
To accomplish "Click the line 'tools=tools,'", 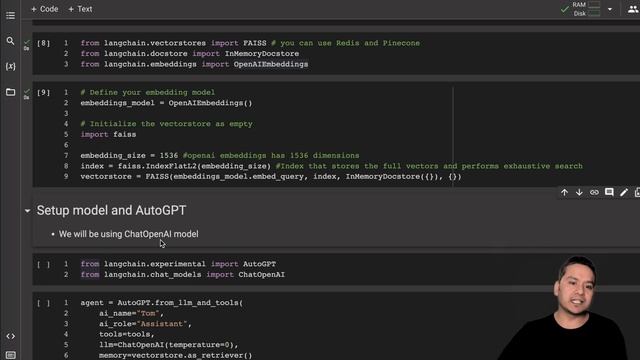I will coord(127,334).
